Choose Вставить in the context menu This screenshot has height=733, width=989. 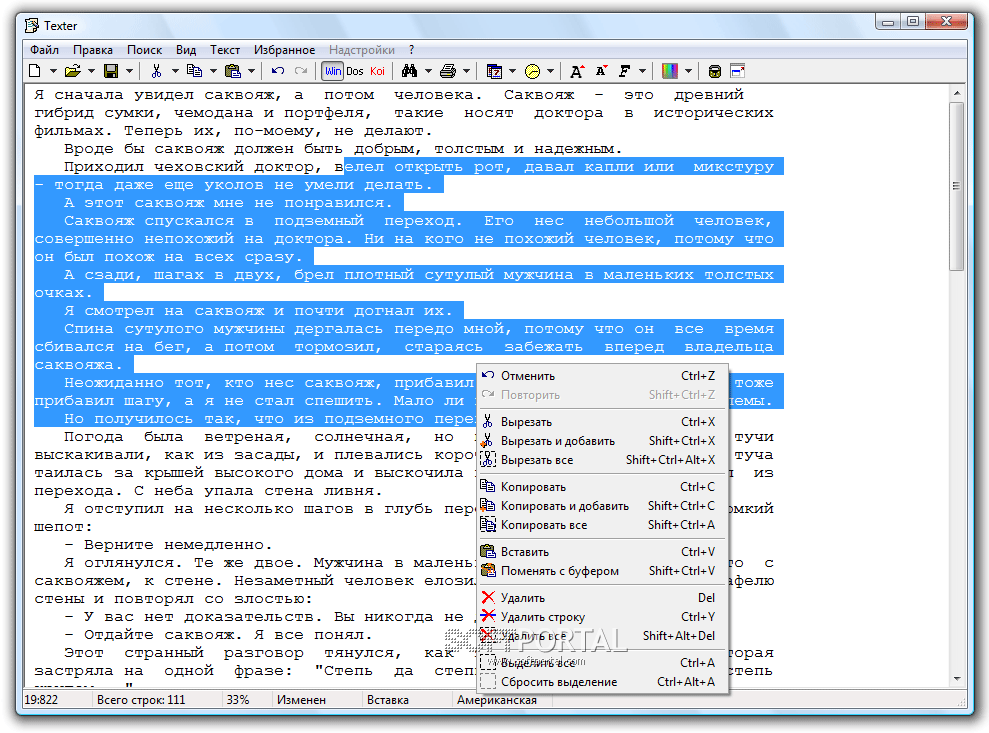point(602,552)
